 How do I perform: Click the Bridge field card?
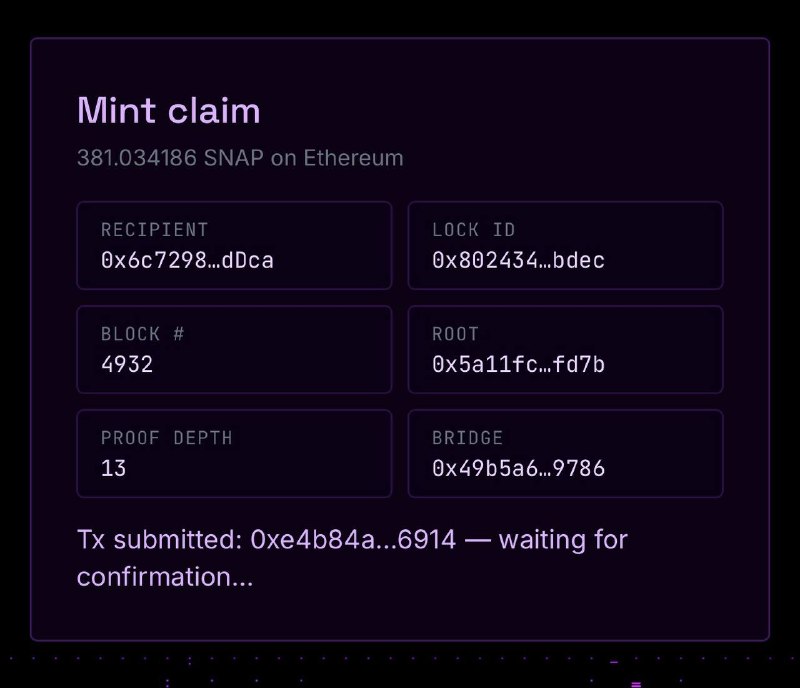565,454
